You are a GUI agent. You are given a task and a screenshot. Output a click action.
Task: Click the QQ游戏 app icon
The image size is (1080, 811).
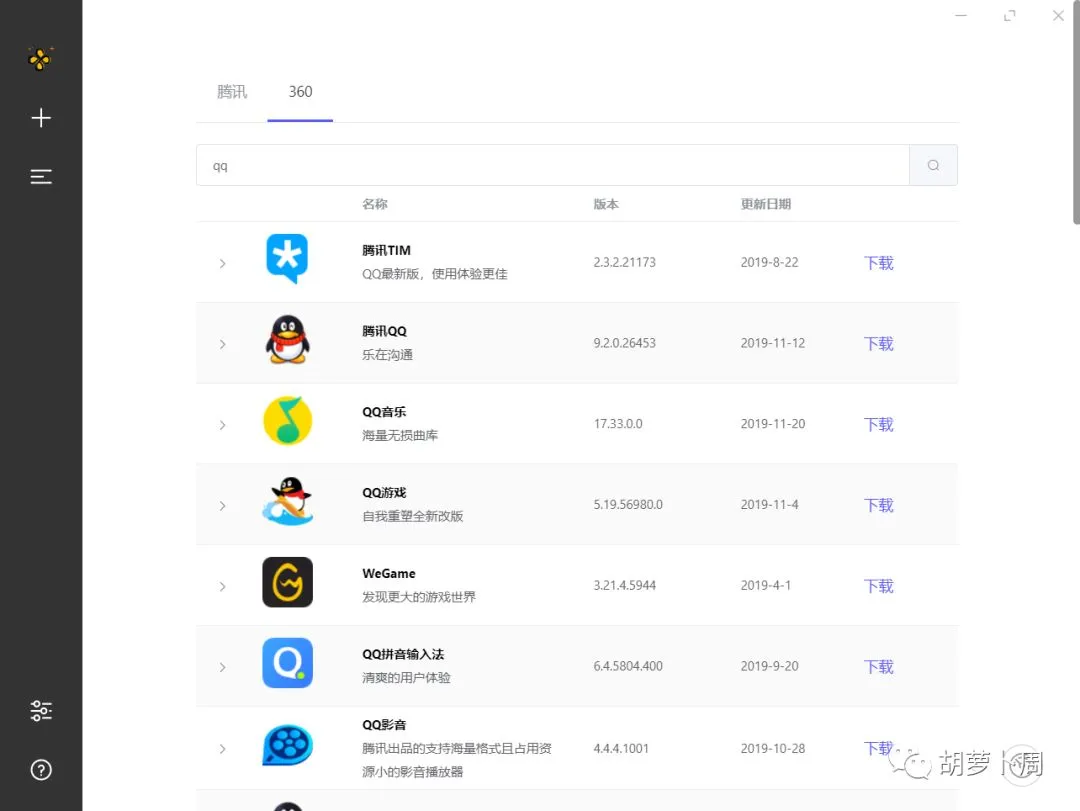287,501
